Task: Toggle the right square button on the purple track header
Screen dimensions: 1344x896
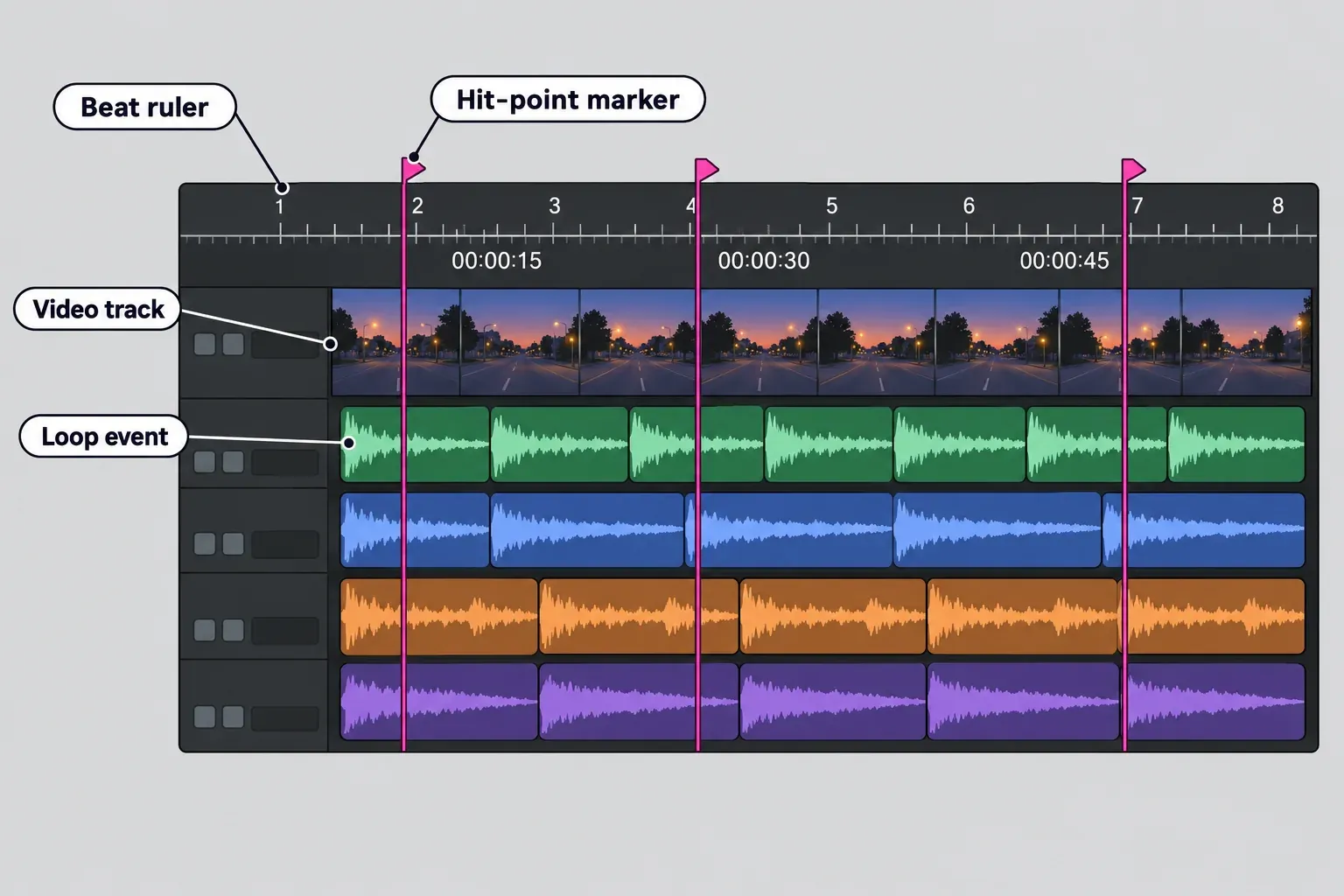Action: (233, 717)
